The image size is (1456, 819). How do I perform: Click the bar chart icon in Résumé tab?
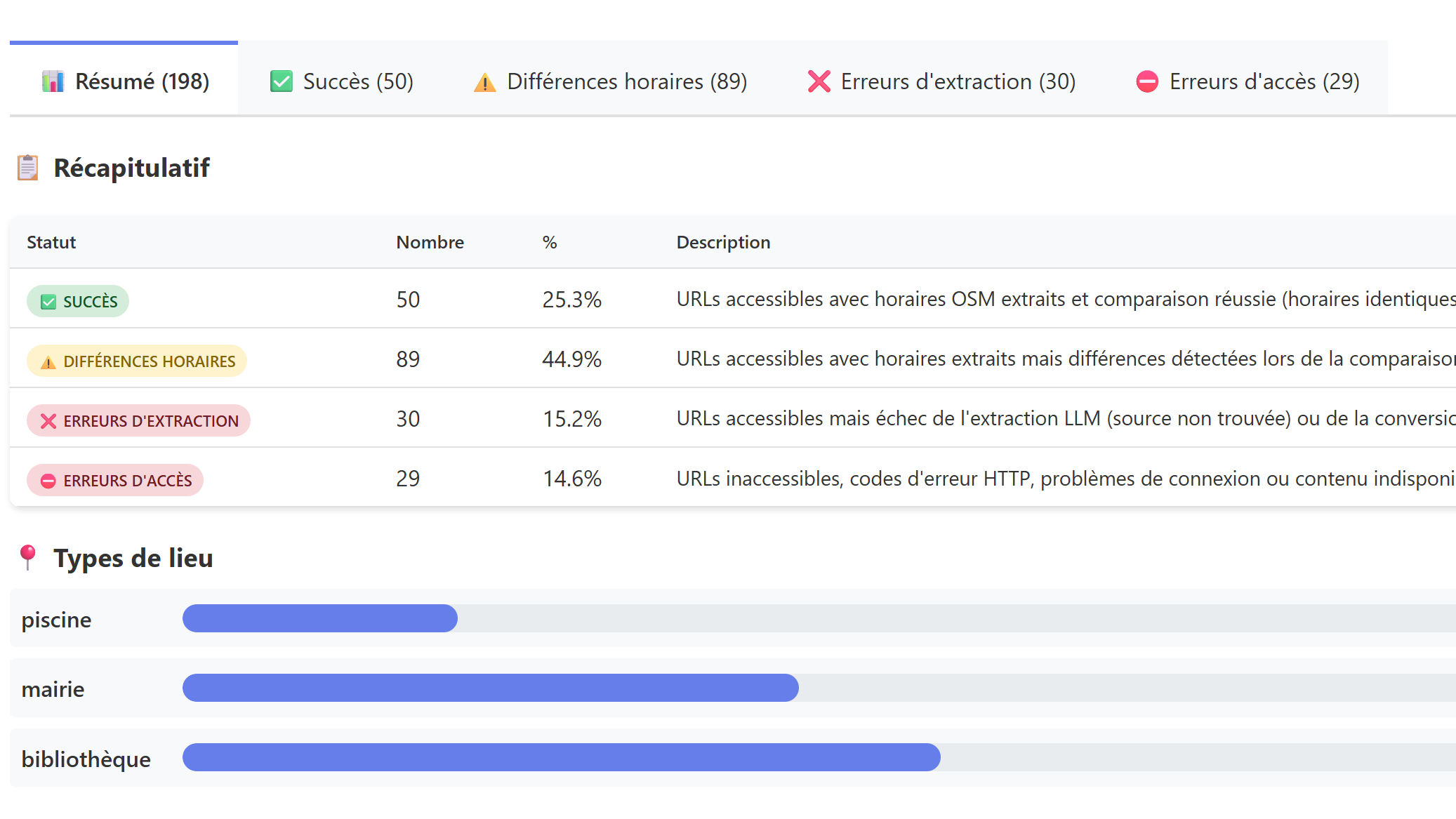(x=53, y=81)
